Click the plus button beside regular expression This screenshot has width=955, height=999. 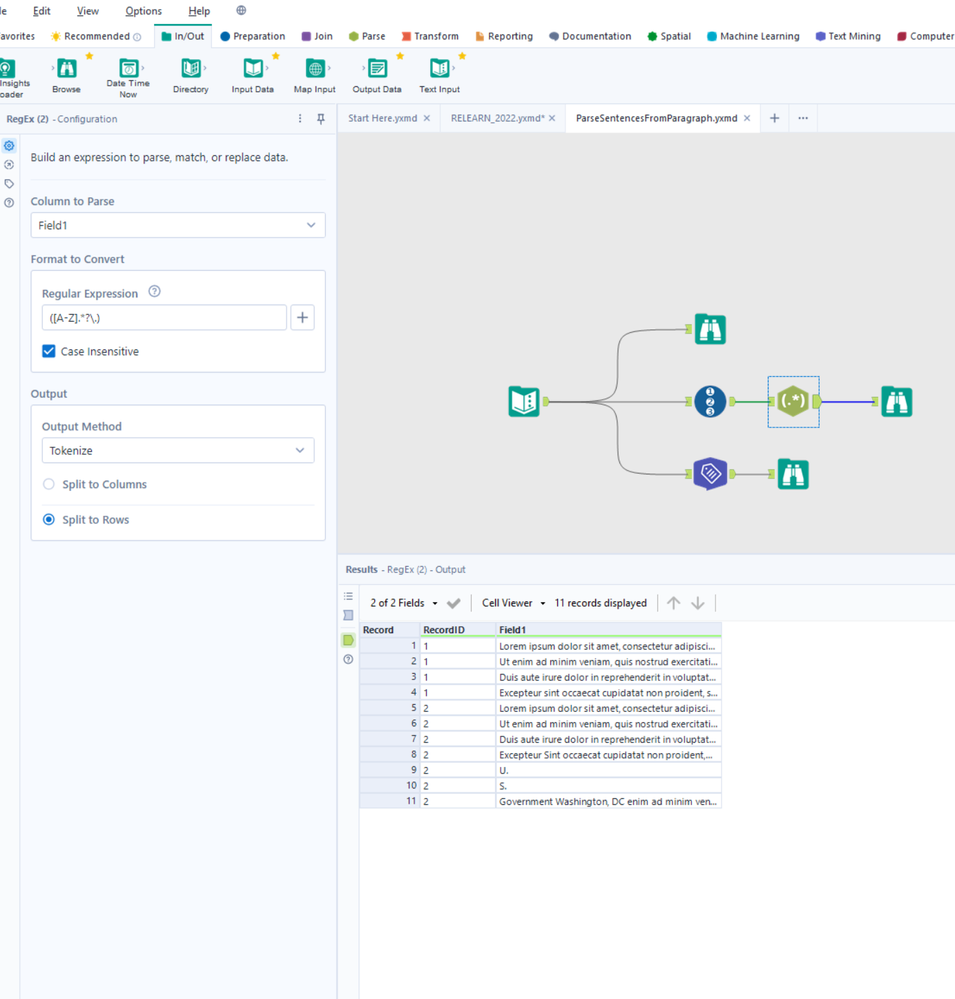[x=303, y=317]
